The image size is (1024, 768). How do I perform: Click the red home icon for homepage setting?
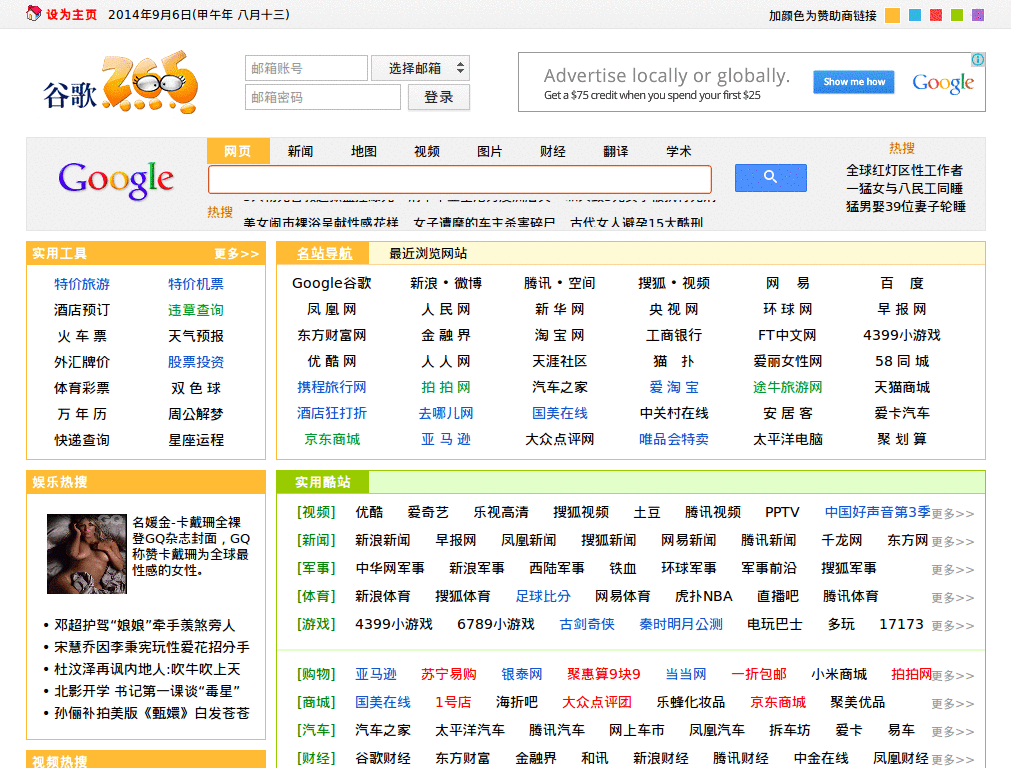33,13
